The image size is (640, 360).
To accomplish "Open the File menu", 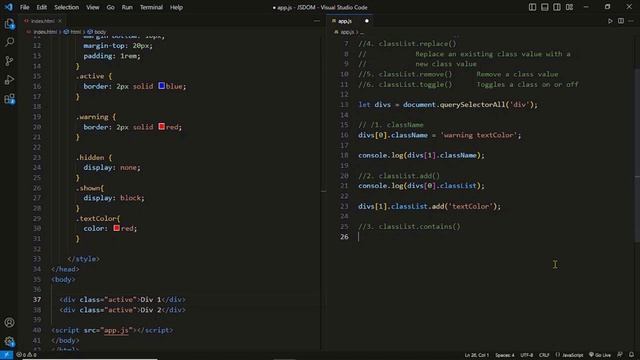I will click(x=24, y=7).
